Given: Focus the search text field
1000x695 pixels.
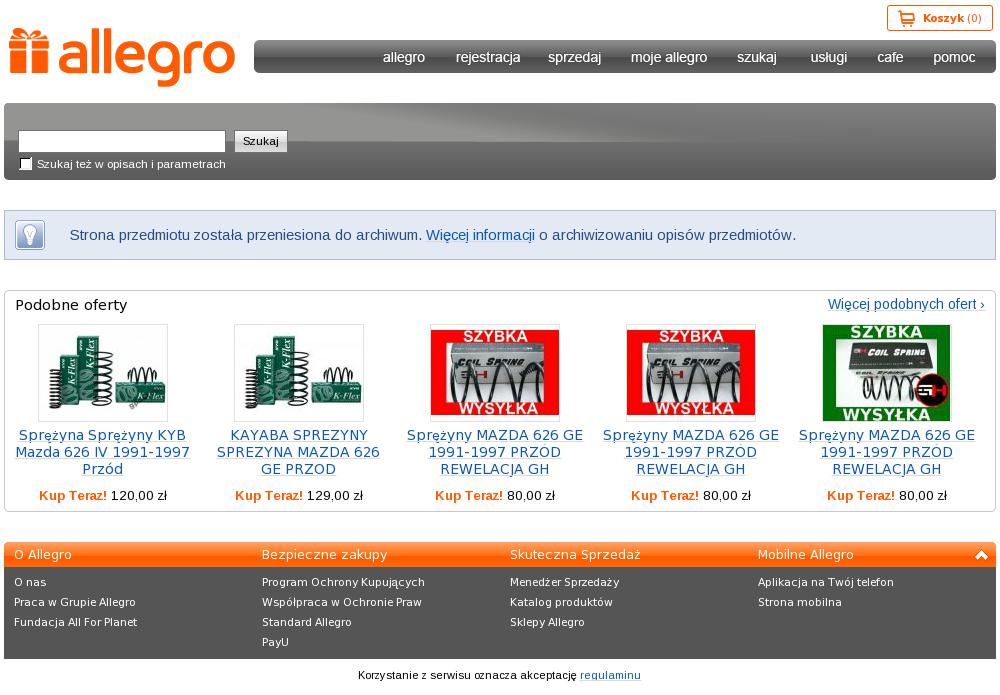Looking at the screenshot, I should 122,141.
